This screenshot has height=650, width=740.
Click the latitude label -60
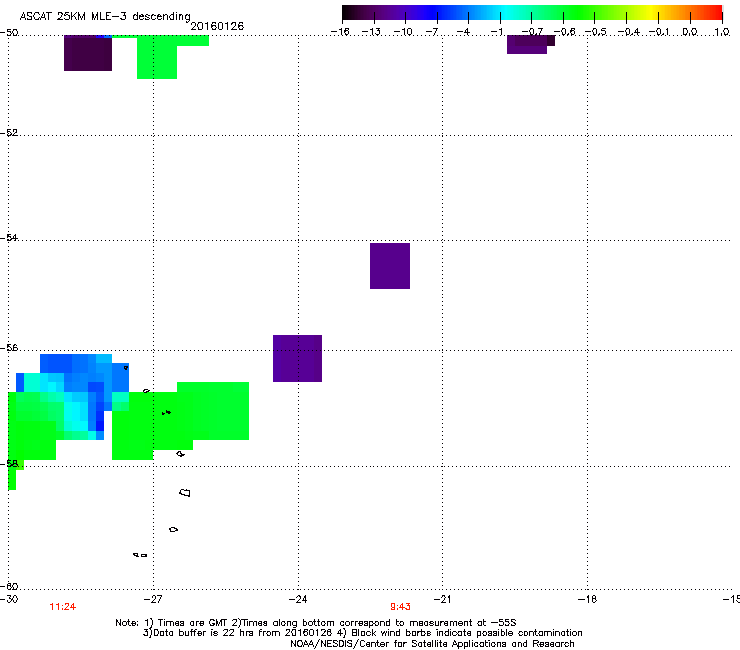9,586
